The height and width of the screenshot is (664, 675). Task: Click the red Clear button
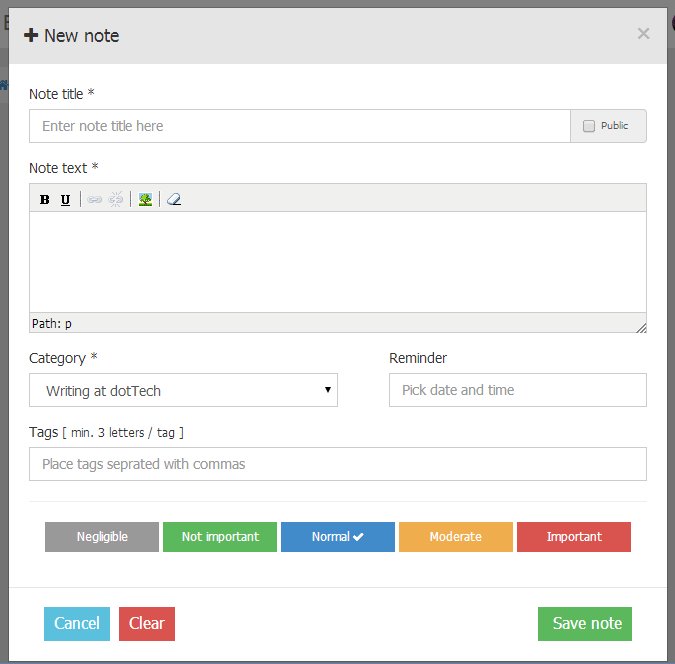pos(147,624)
